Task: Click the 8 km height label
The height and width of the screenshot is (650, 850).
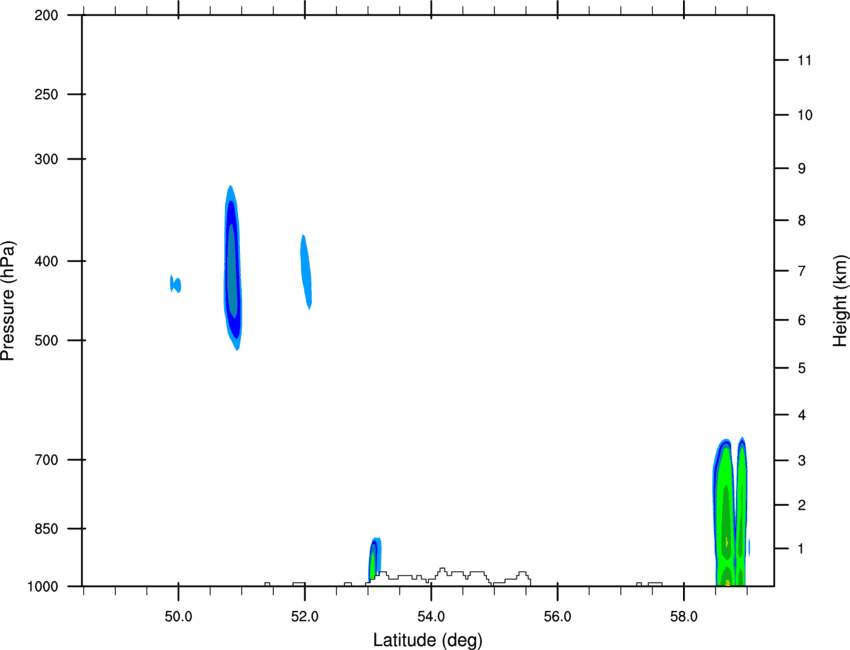Action: (x=802, y=221)
